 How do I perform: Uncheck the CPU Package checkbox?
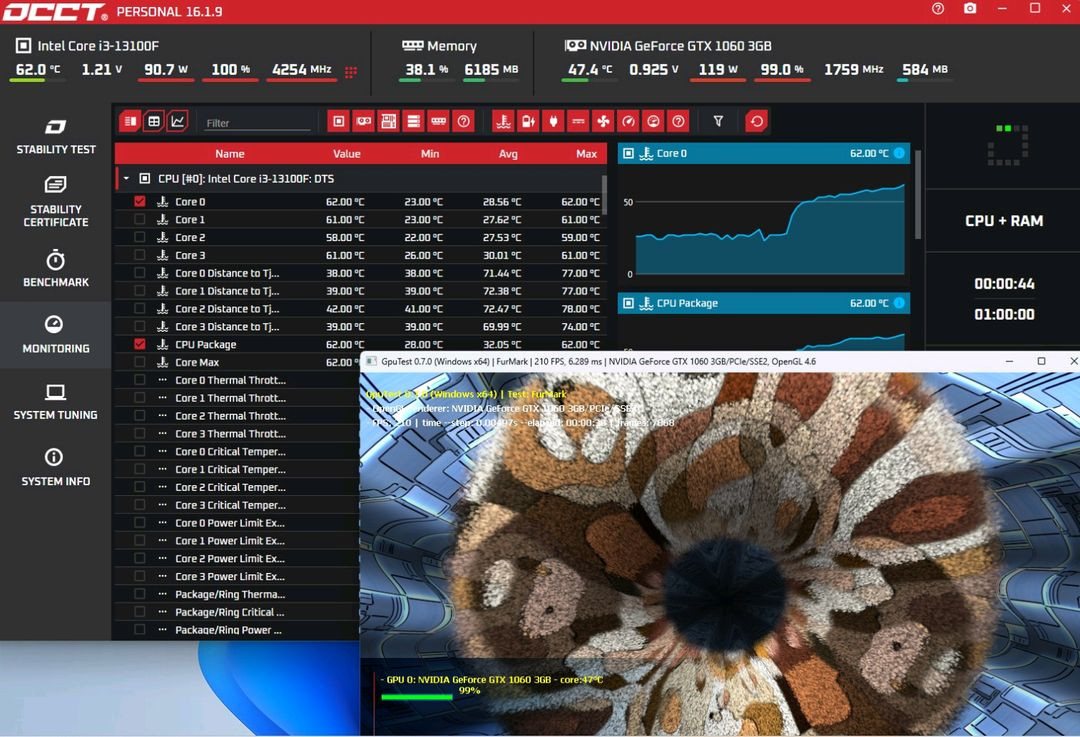point(140,344)
